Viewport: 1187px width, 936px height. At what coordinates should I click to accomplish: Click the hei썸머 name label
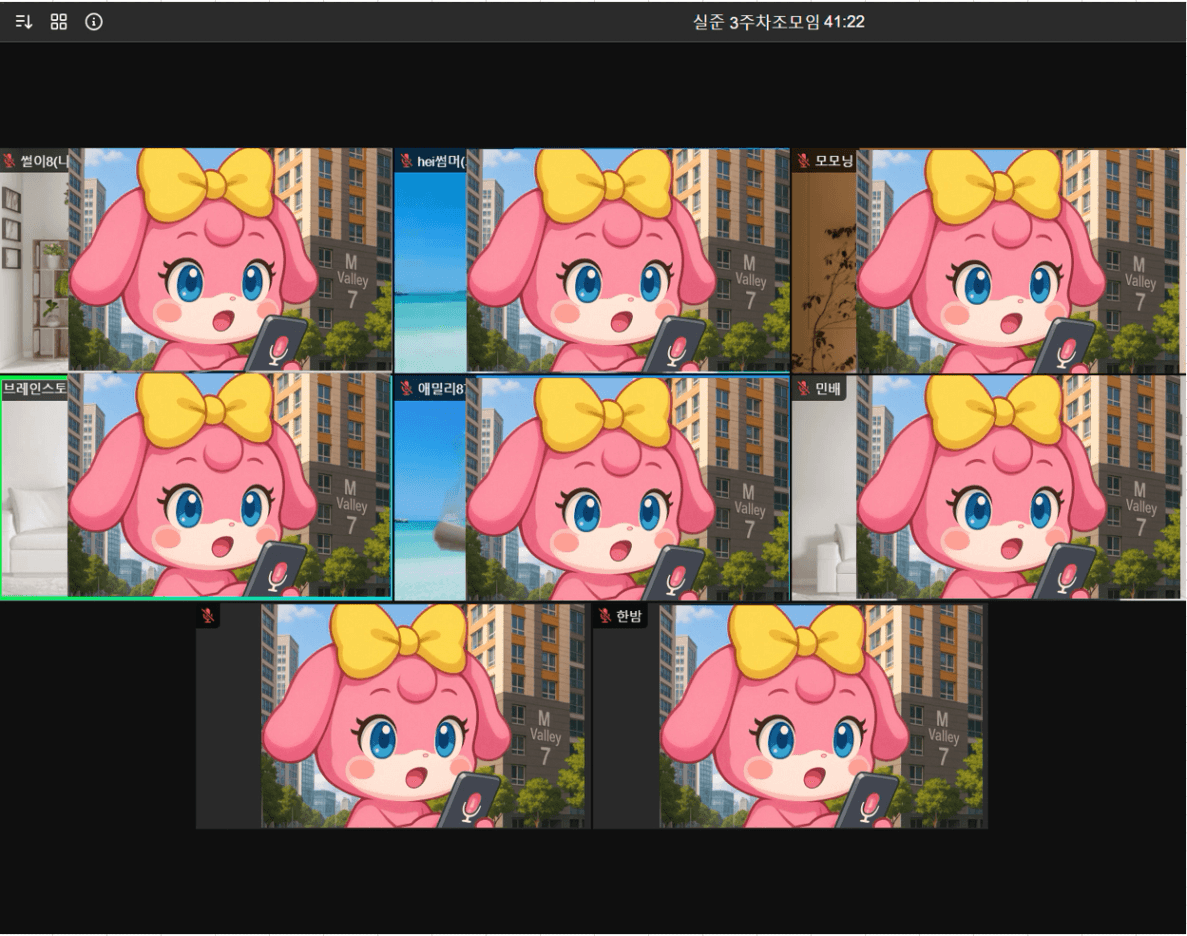[x=441, y=161]
